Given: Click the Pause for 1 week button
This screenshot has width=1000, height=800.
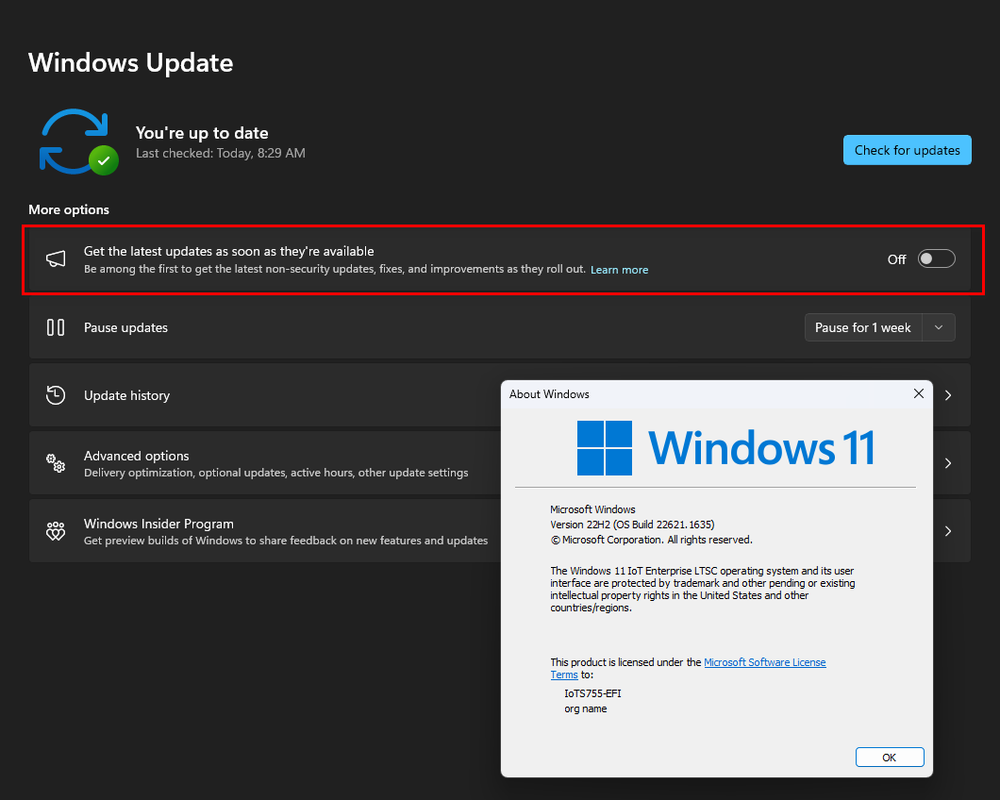Looking at the screenshot, I should pyautogui.click(x=863, y=327).
